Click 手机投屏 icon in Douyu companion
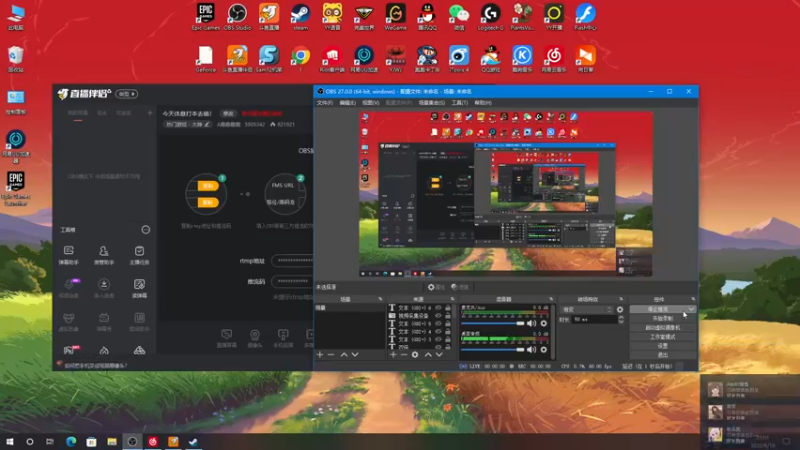This screenshot has height=450, width=800. 283,338
